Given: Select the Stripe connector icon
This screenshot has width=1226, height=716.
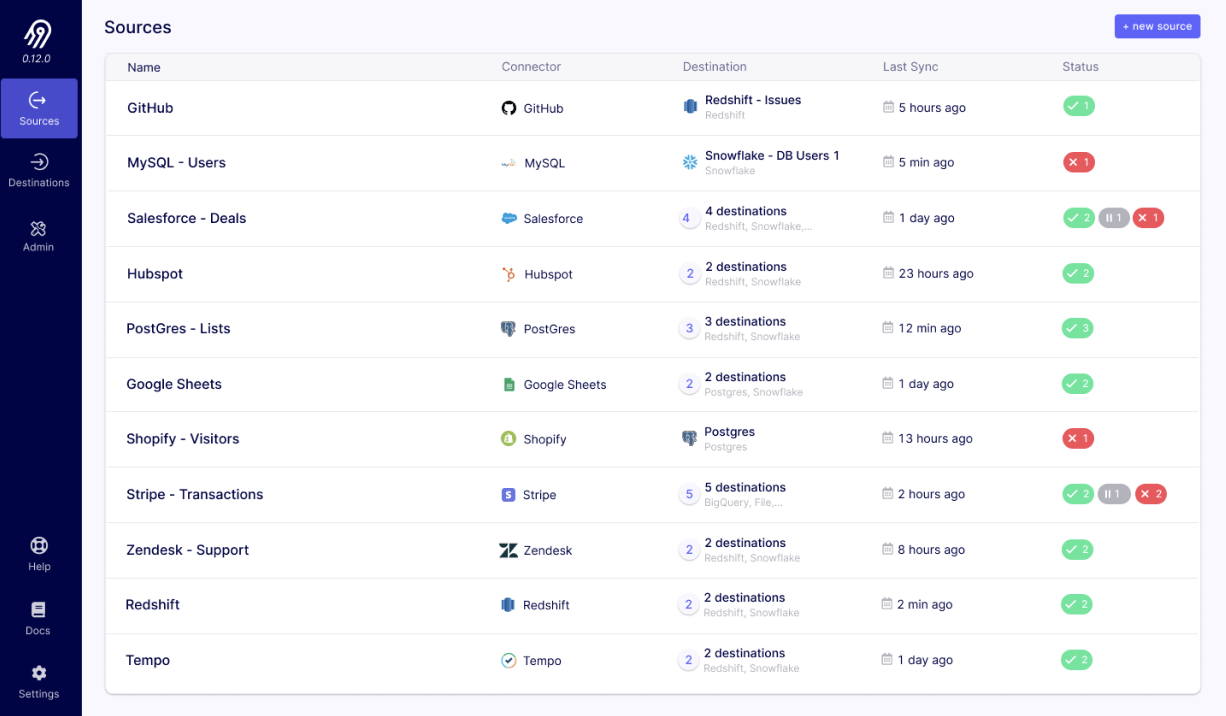Looking at the screenshot, I should [x=509, y=494].
